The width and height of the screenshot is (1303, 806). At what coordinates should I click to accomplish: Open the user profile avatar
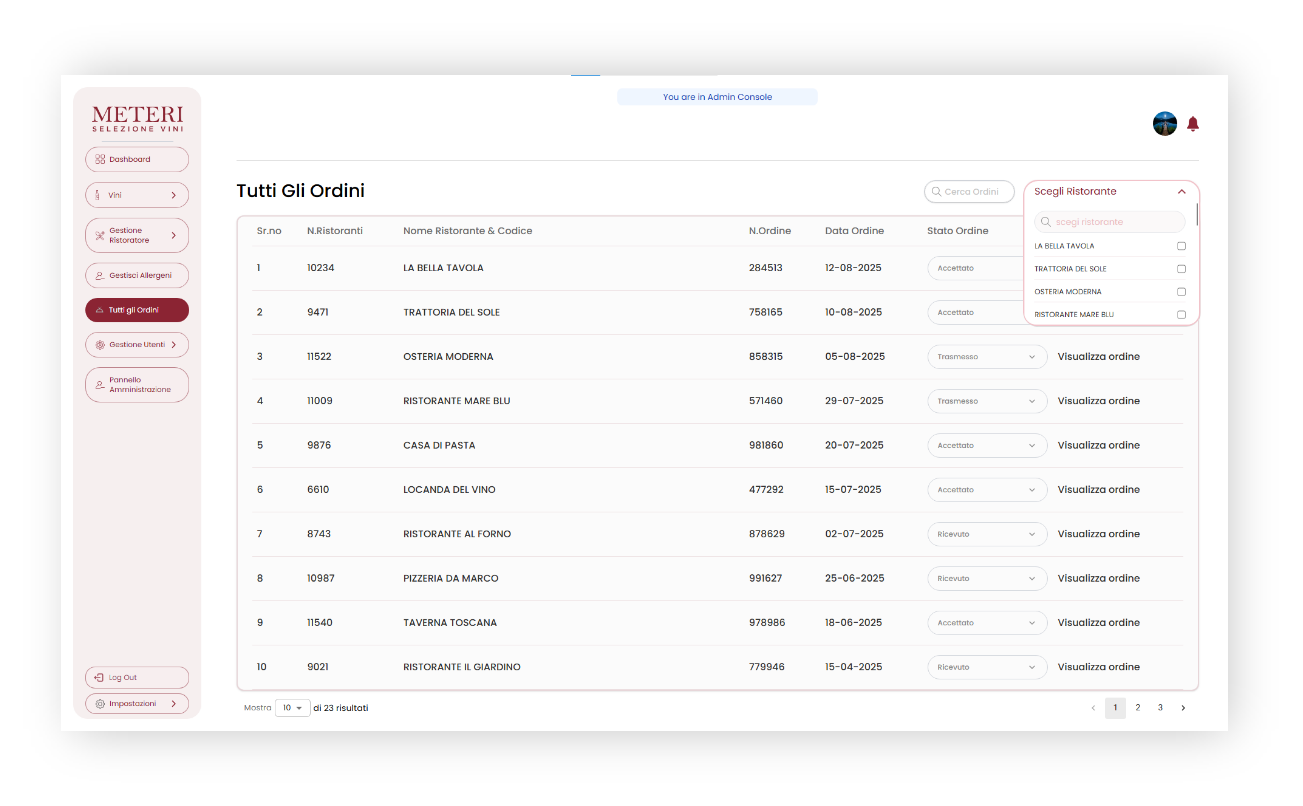point(1164,124)
